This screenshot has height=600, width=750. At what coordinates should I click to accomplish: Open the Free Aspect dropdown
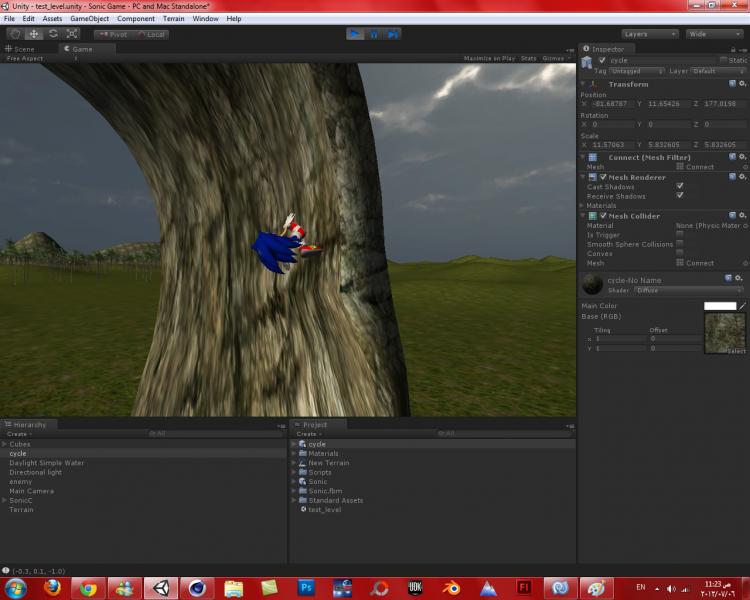pyautogui.click(x=41, y=58)
